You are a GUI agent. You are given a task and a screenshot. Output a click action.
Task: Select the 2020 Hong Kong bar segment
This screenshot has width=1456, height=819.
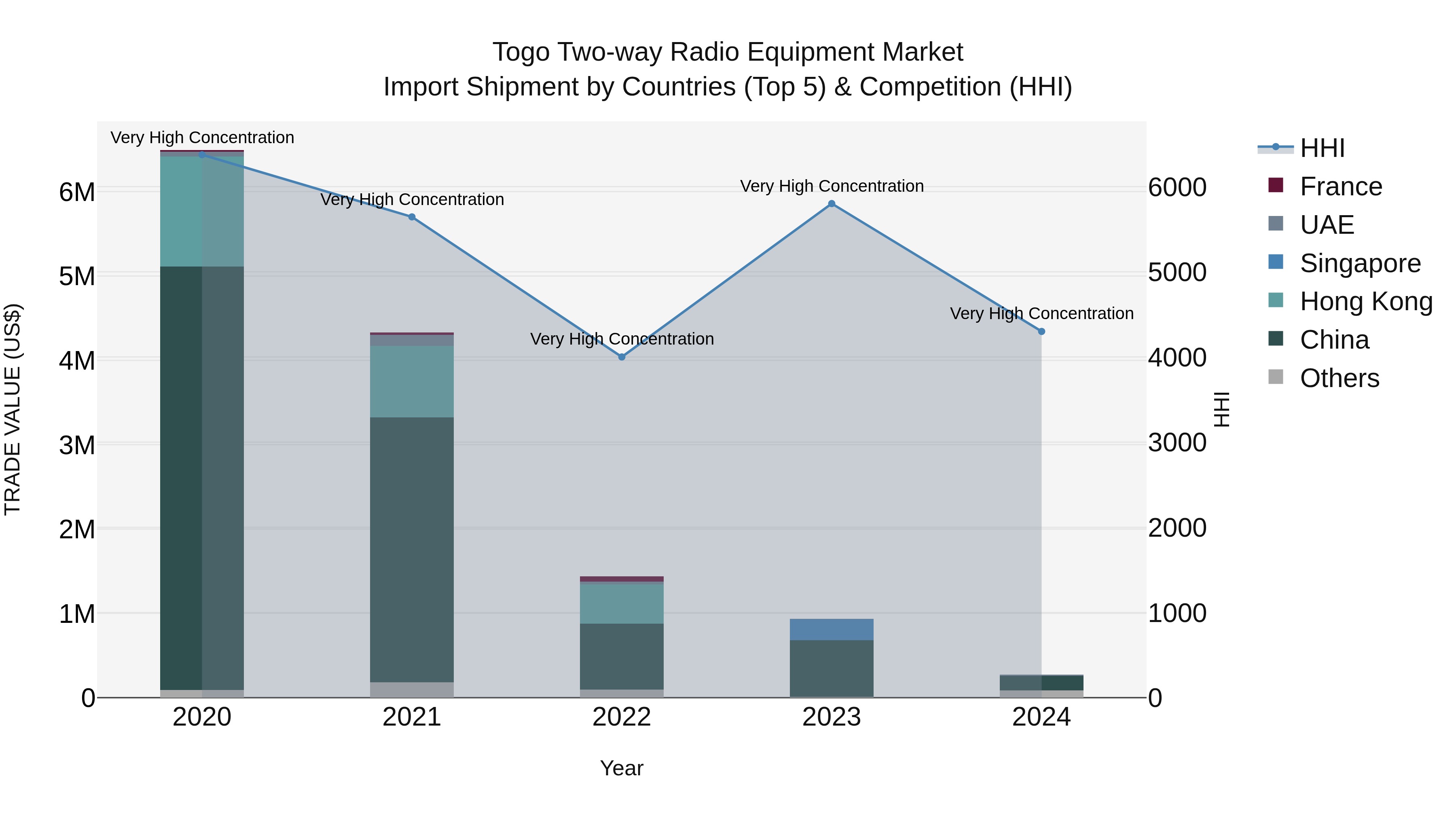202,212
